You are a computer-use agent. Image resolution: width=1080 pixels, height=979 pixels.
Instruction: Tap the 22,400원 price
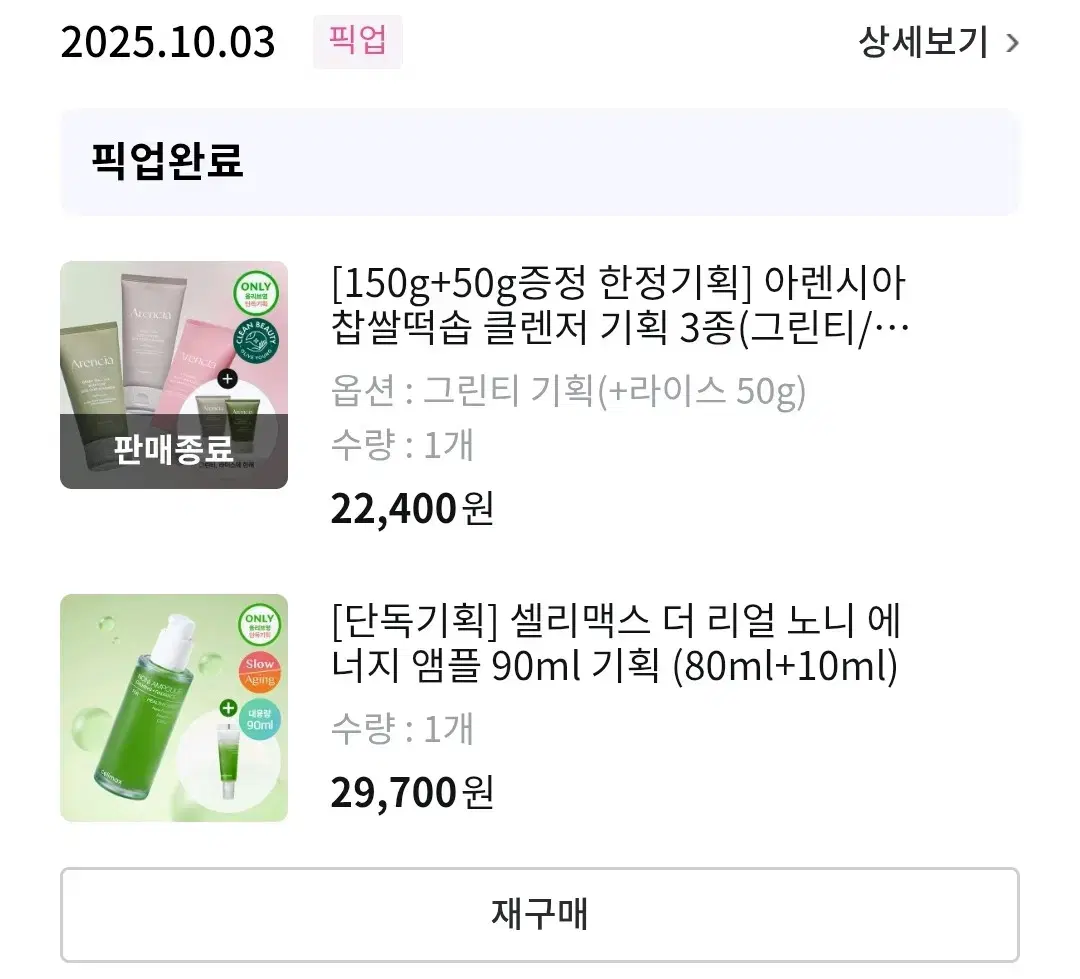412,509
